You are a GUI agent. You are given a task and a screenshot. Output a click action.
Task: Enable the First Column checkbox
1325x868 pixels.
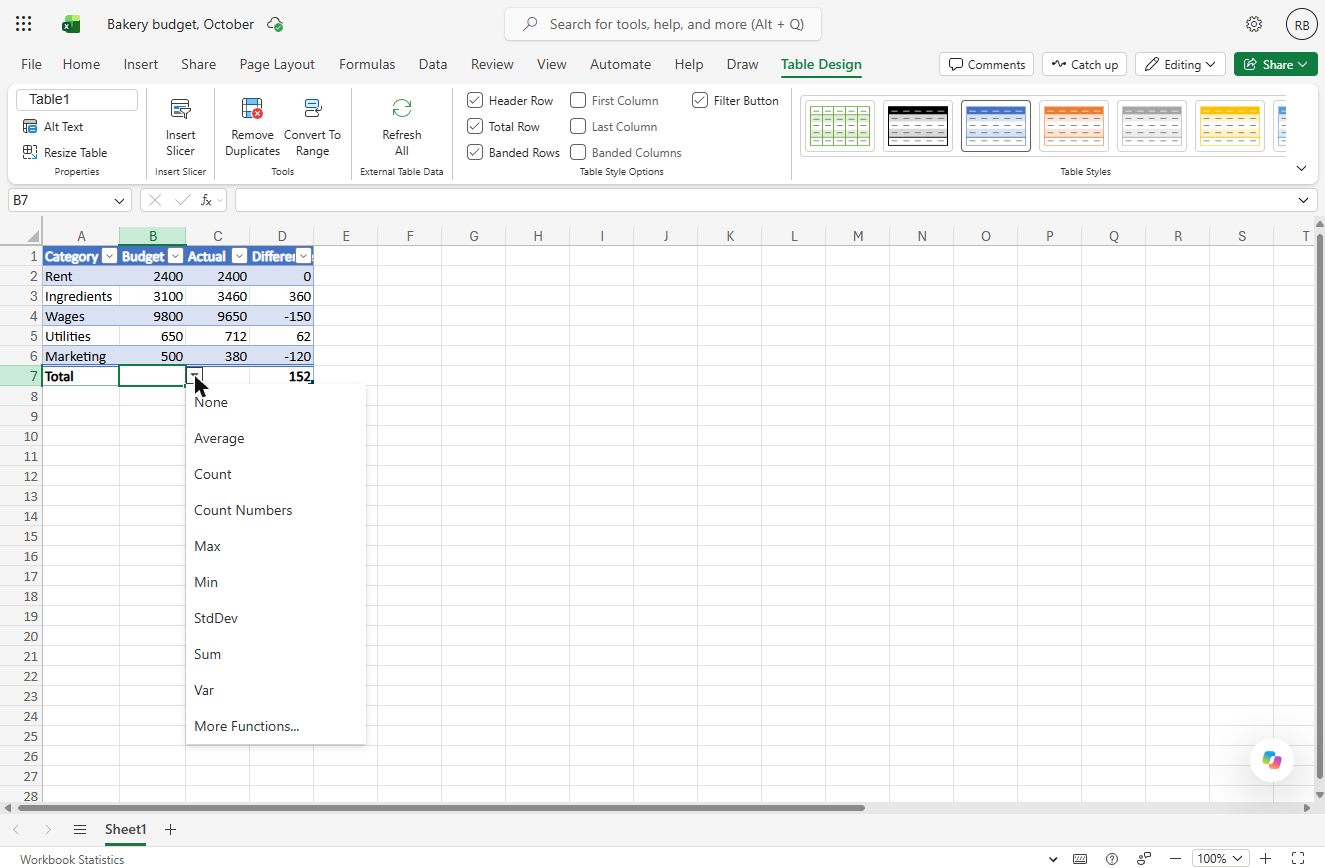coord(578,100)
